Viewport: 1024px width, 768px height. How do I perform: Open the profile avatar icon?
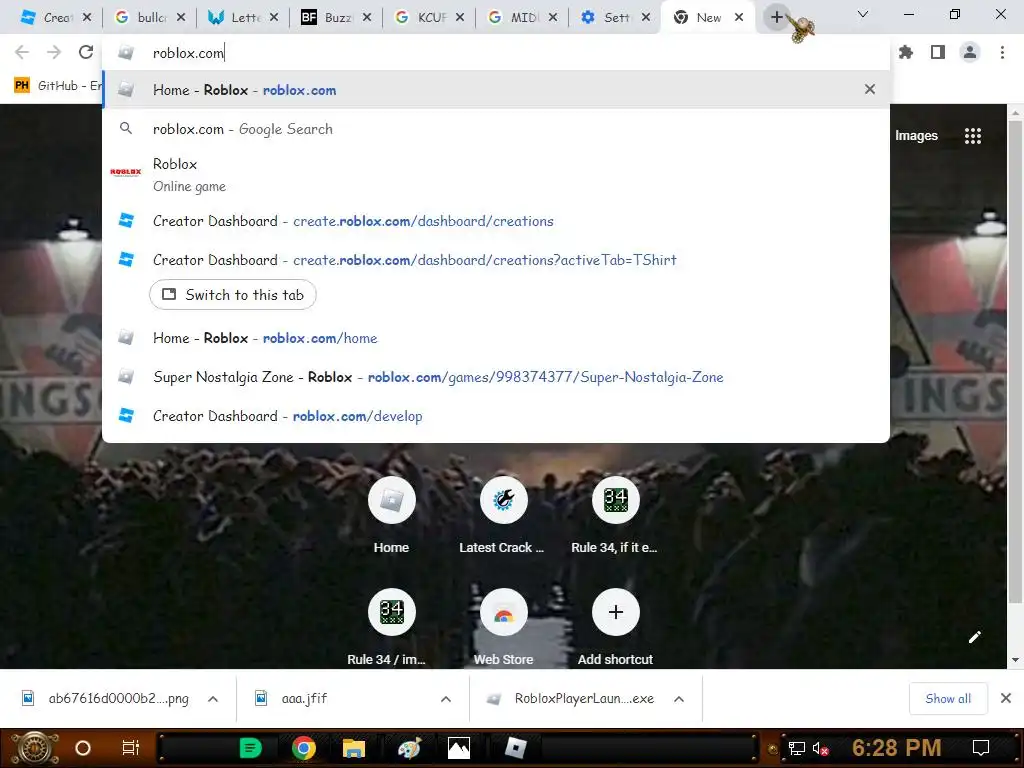[x=970, y=52]
